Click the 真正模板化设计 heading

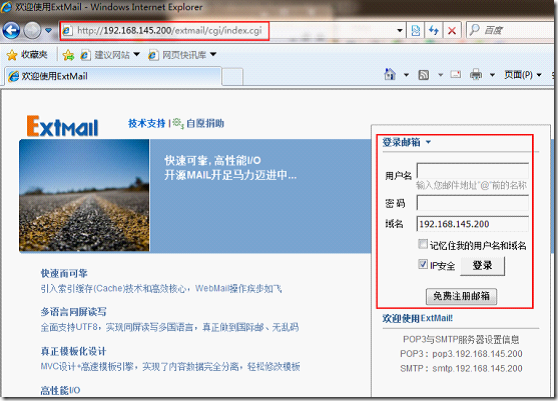coord(73,351)
